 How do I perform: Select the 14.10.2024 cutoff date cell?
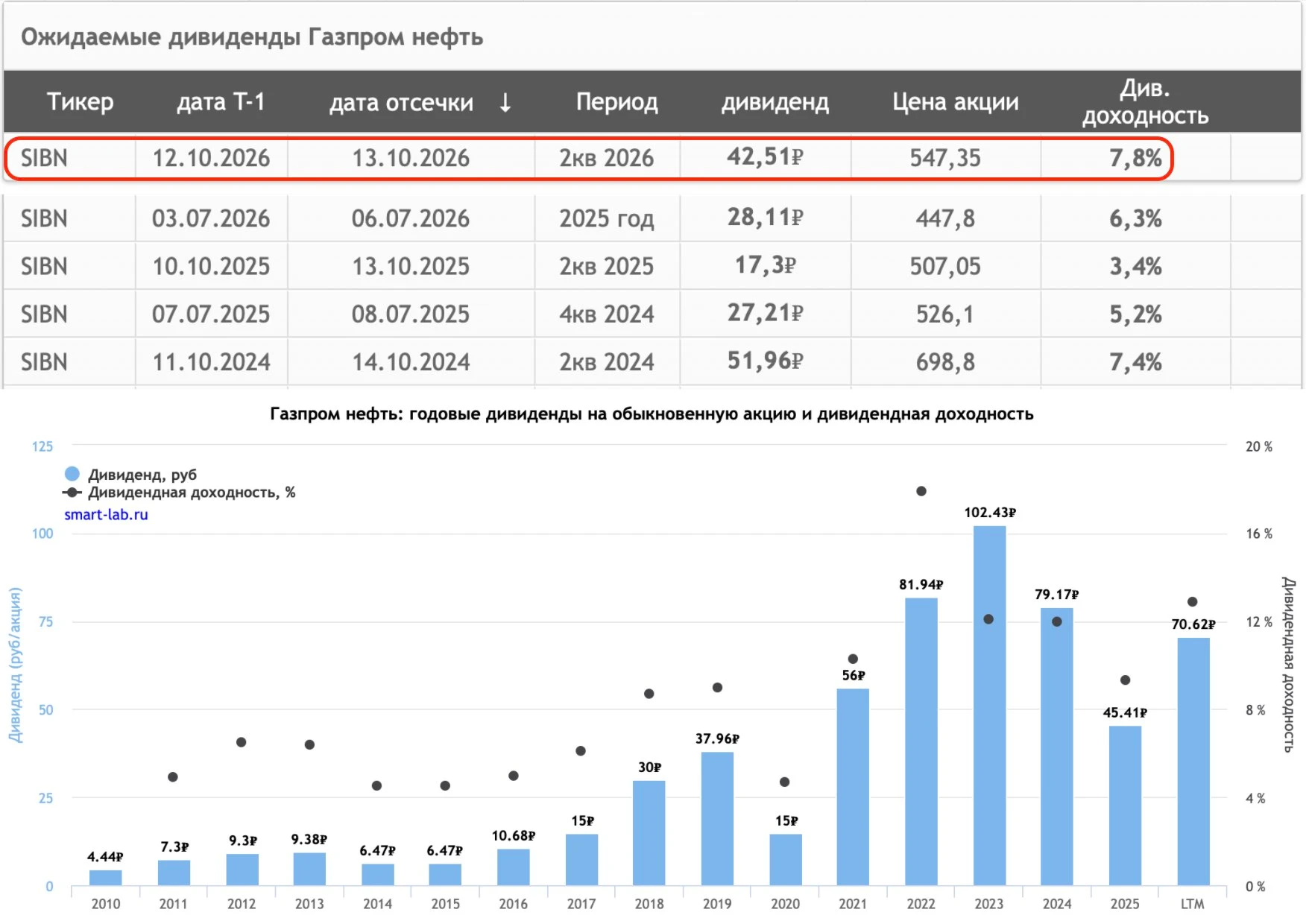pos(411,362)
